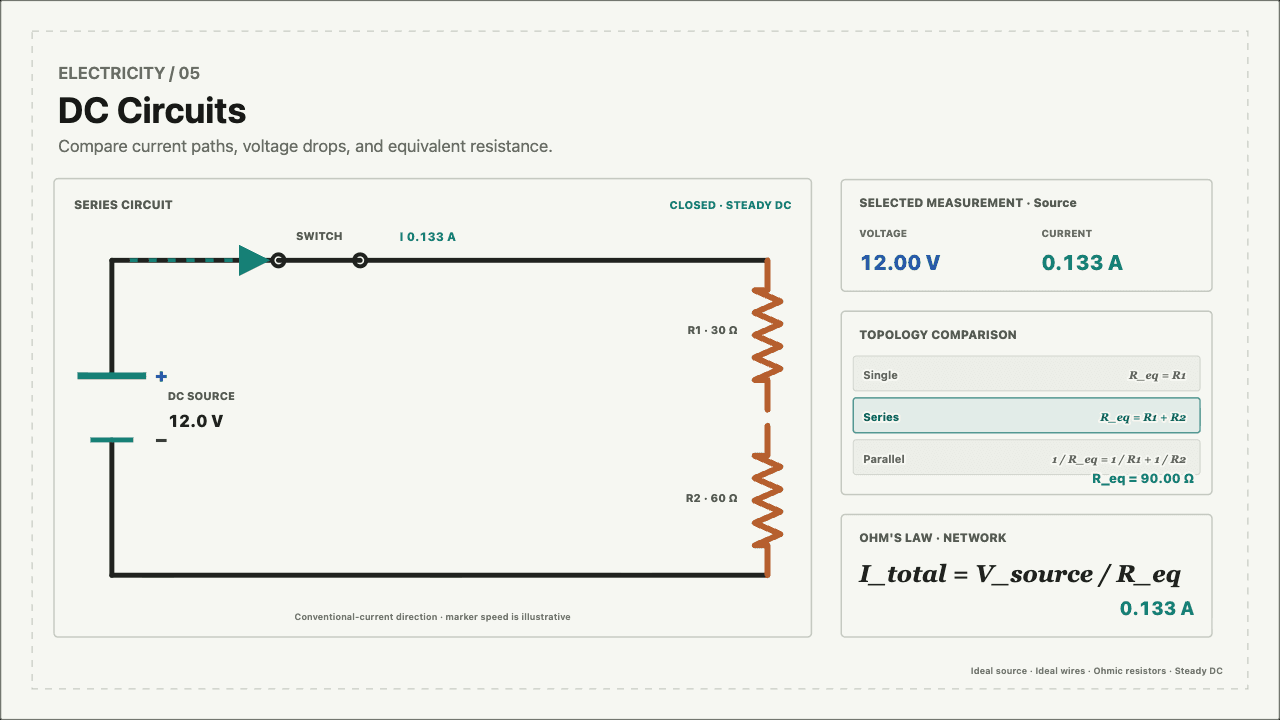Click the OHM'S LAW · NETWORK heading
This screenshot has width=1280, height=720.
coord(933,538)
